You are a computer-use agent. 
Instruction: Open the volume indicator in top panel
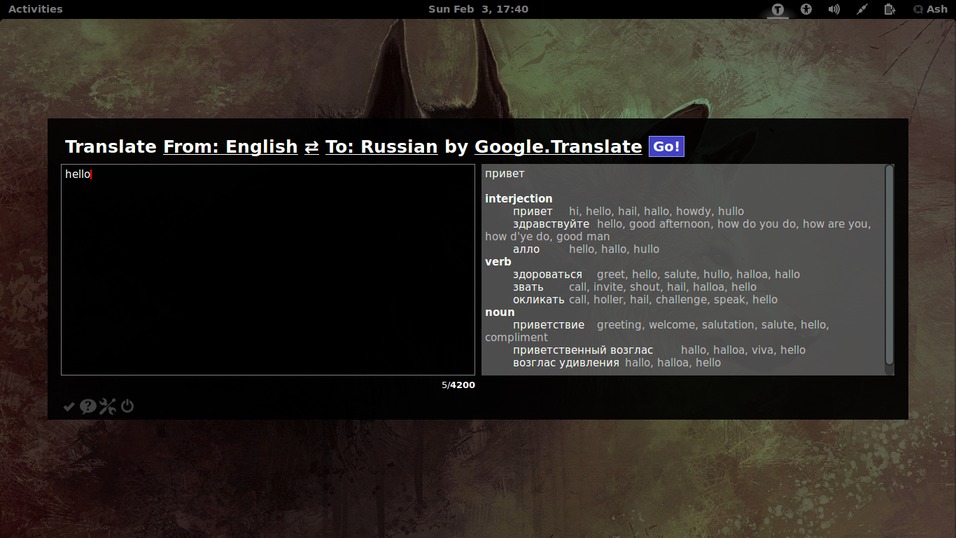[834, 9]
